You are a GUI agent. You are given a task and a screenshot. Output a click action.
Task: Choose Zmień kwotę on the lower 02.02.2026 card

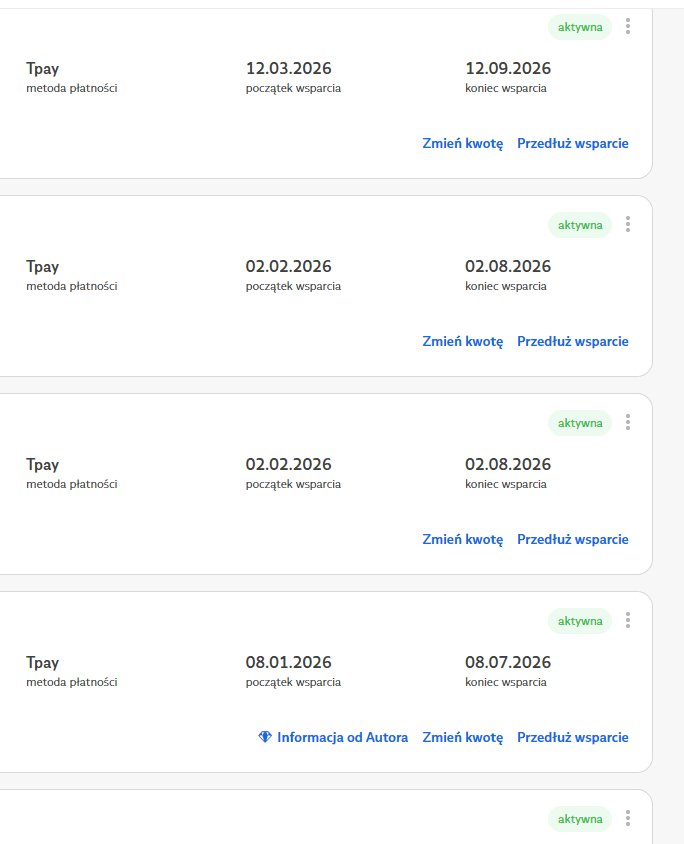pos(463,539)
